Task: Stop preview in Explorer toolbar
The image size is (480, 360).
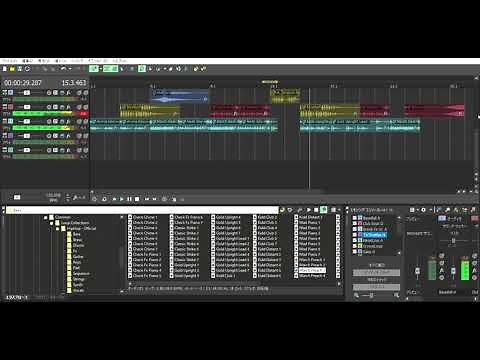Action: [316, 210]
